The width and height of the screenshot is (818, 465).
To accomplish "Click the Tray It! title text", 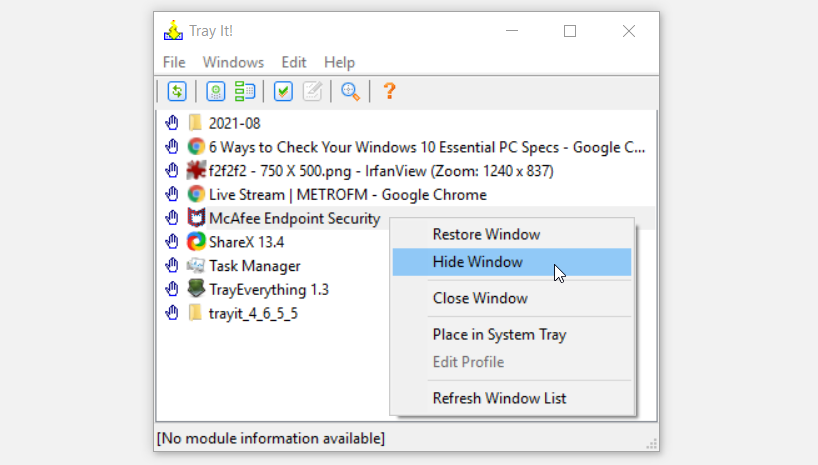I will [211, 31].
